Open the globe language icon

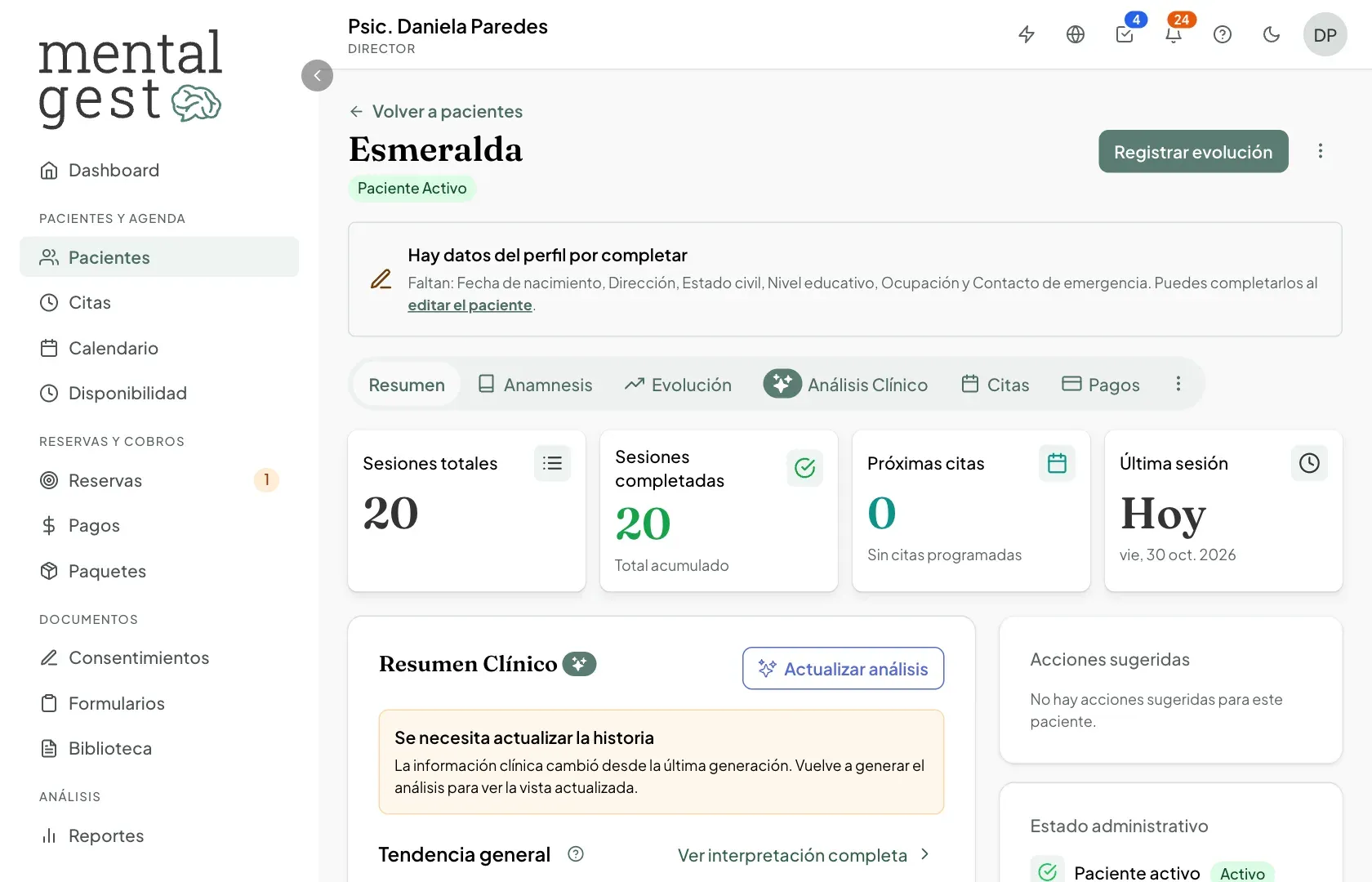coord(1076,34)
